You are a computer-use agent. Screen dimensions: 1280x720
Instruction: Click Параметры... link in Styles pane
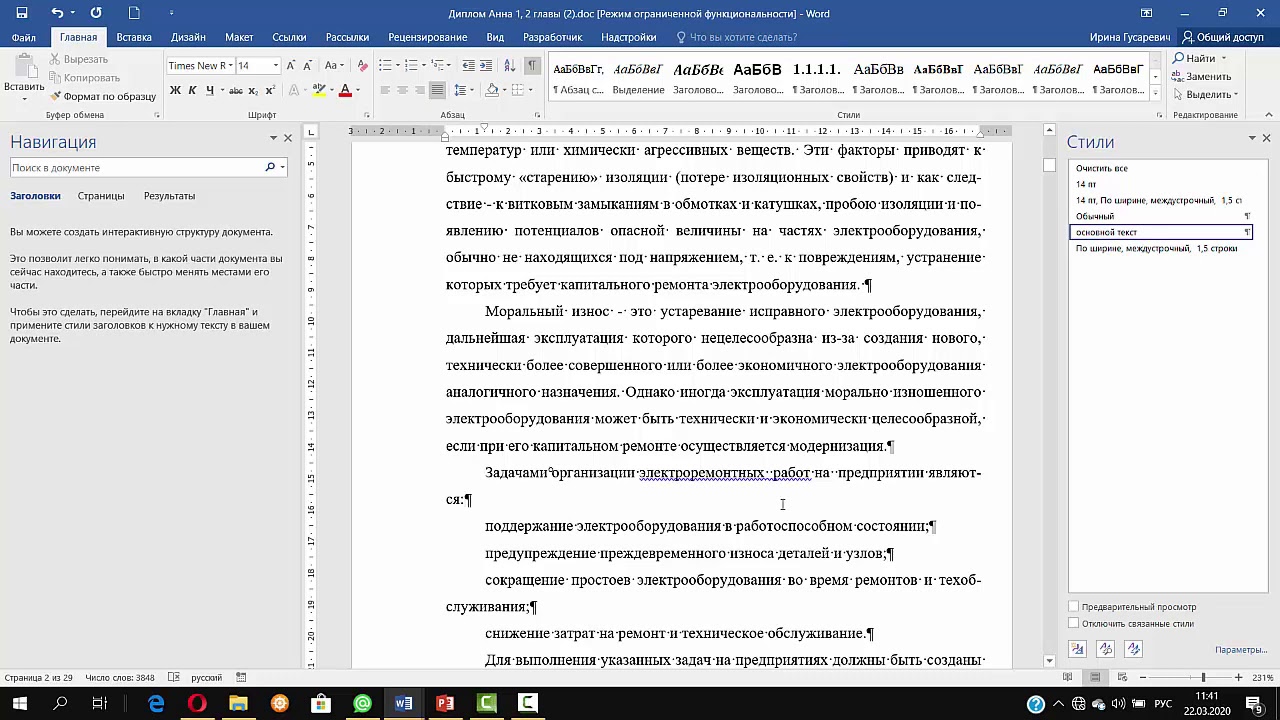tap(1241, 650)
